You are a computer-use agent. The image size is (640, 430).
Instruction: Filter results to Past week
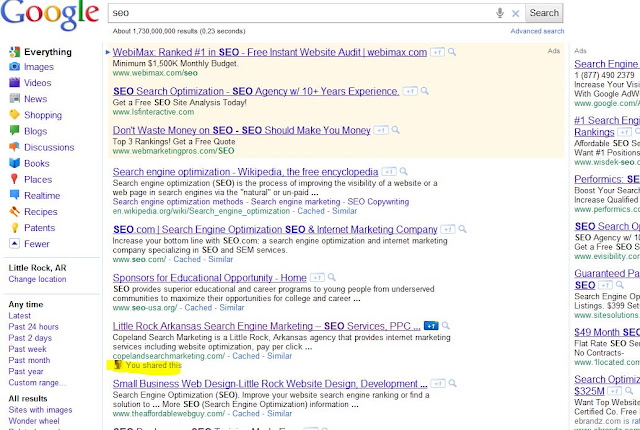coord(27,349)
